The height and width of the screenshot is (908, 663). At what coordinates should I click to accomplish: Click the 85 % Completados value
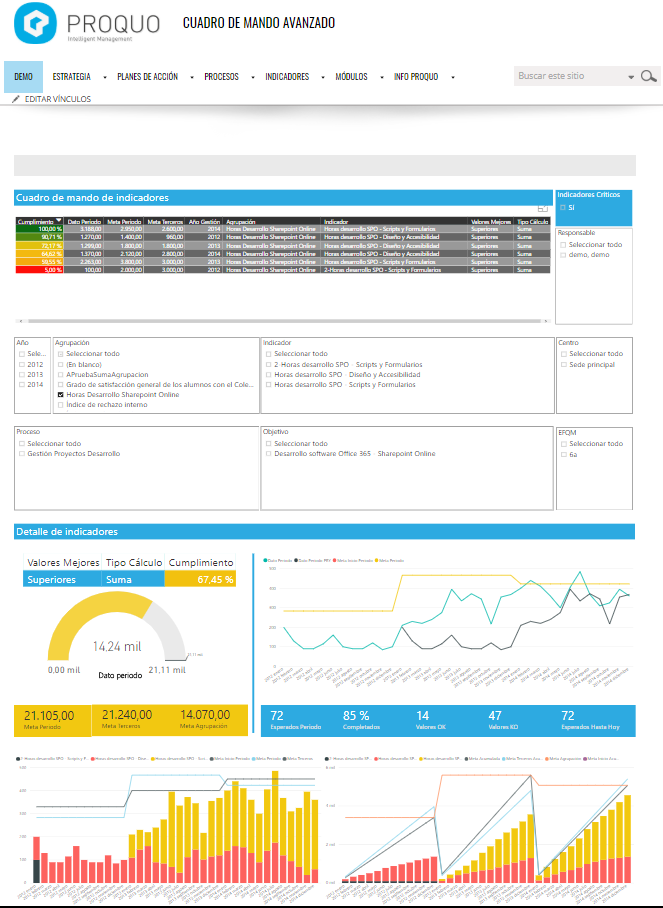click(x=356, y=716)
